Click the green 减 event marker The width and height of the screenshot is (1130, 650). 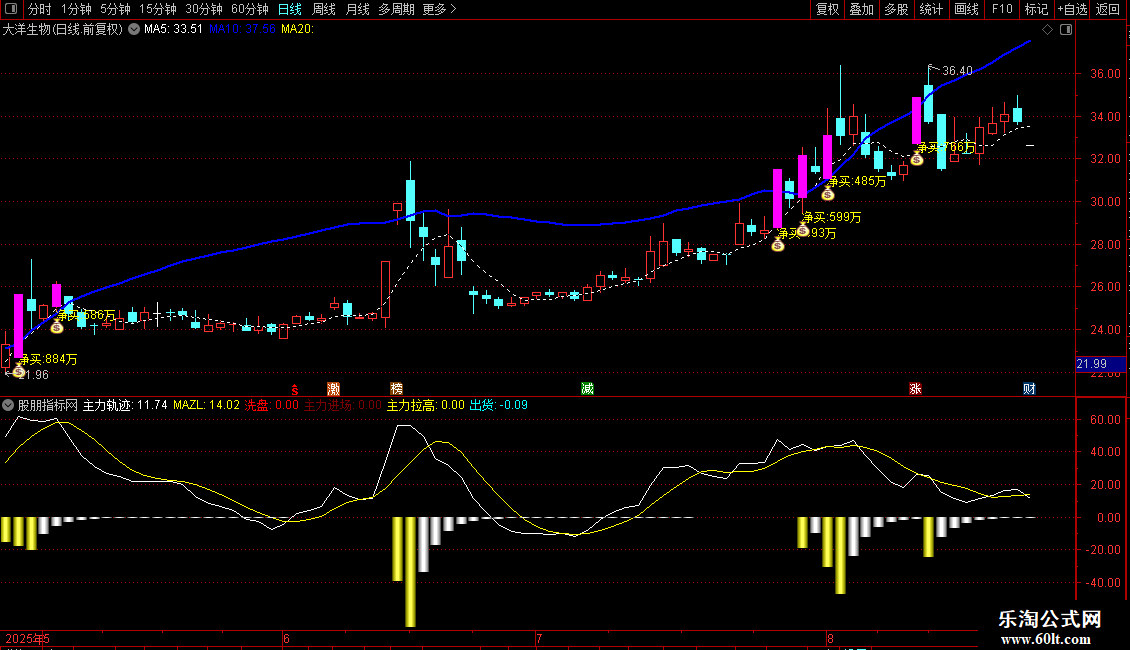(x=587, y=389)
